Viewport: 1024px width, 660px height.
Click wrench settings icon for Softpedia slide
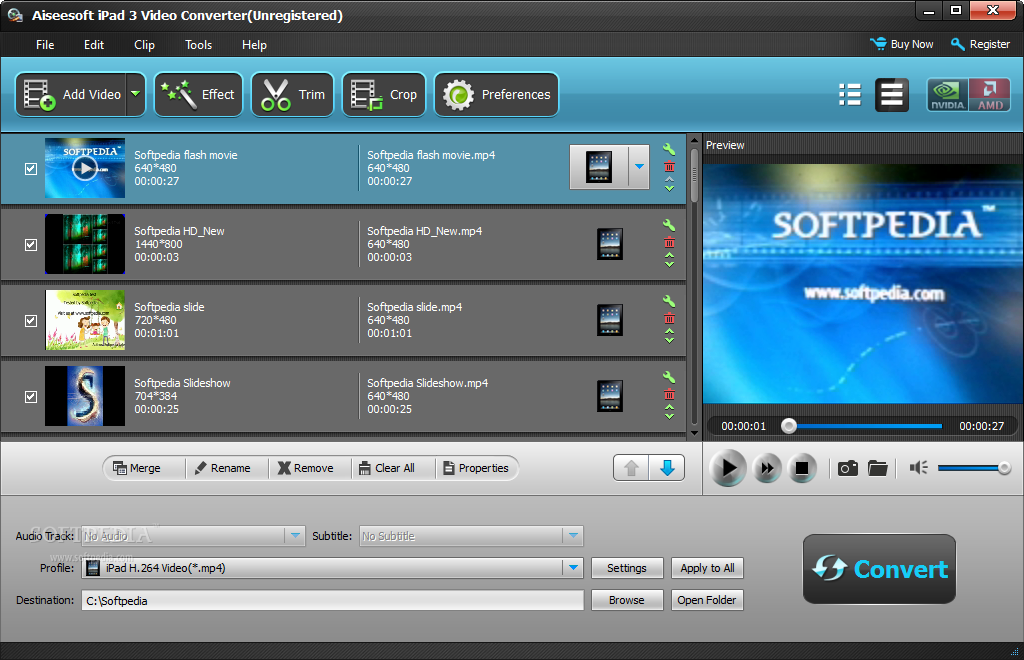pyautogui.click(x=669, y=302)
